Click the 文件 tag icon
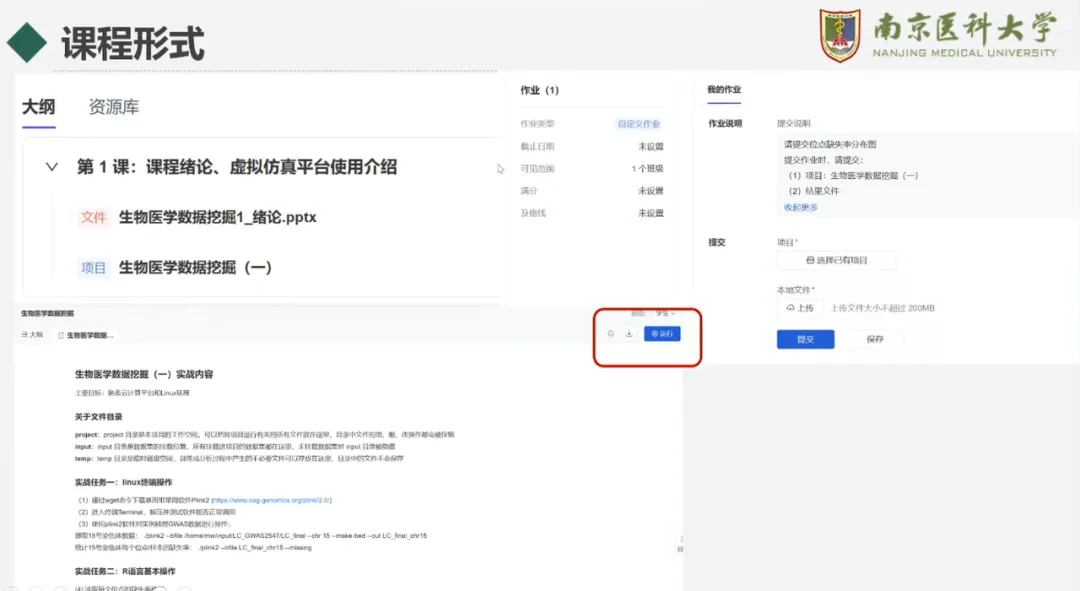Viewport: 1080px width, 591px height. coord(94,218)
